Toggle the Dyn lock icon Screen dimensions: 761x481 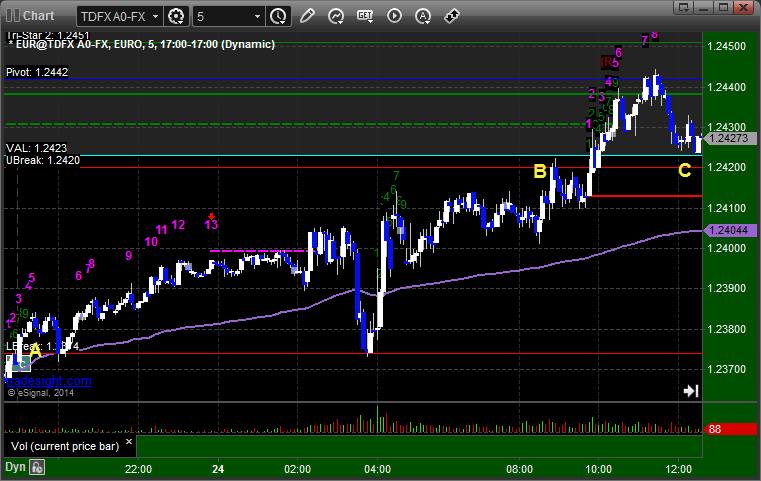click(x=37, y=467)
